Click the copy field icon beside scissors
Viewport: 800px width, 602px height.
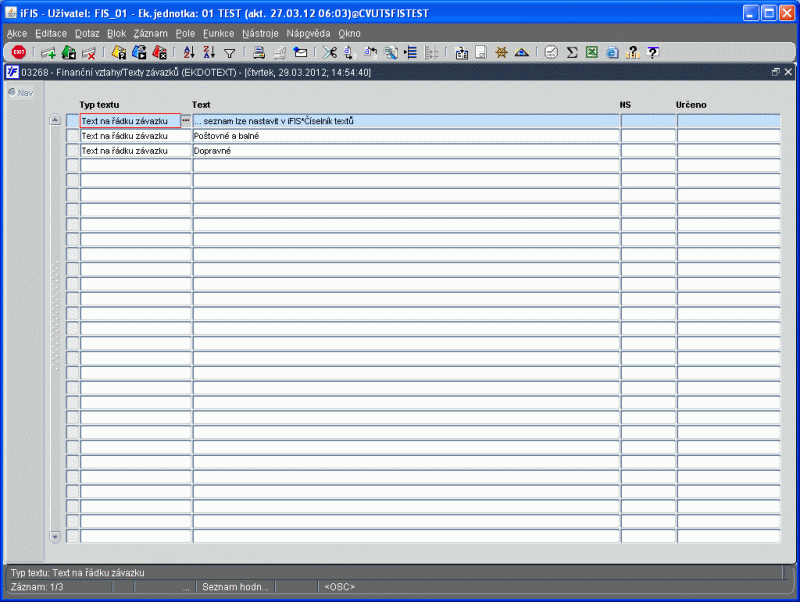coord(349,52)
